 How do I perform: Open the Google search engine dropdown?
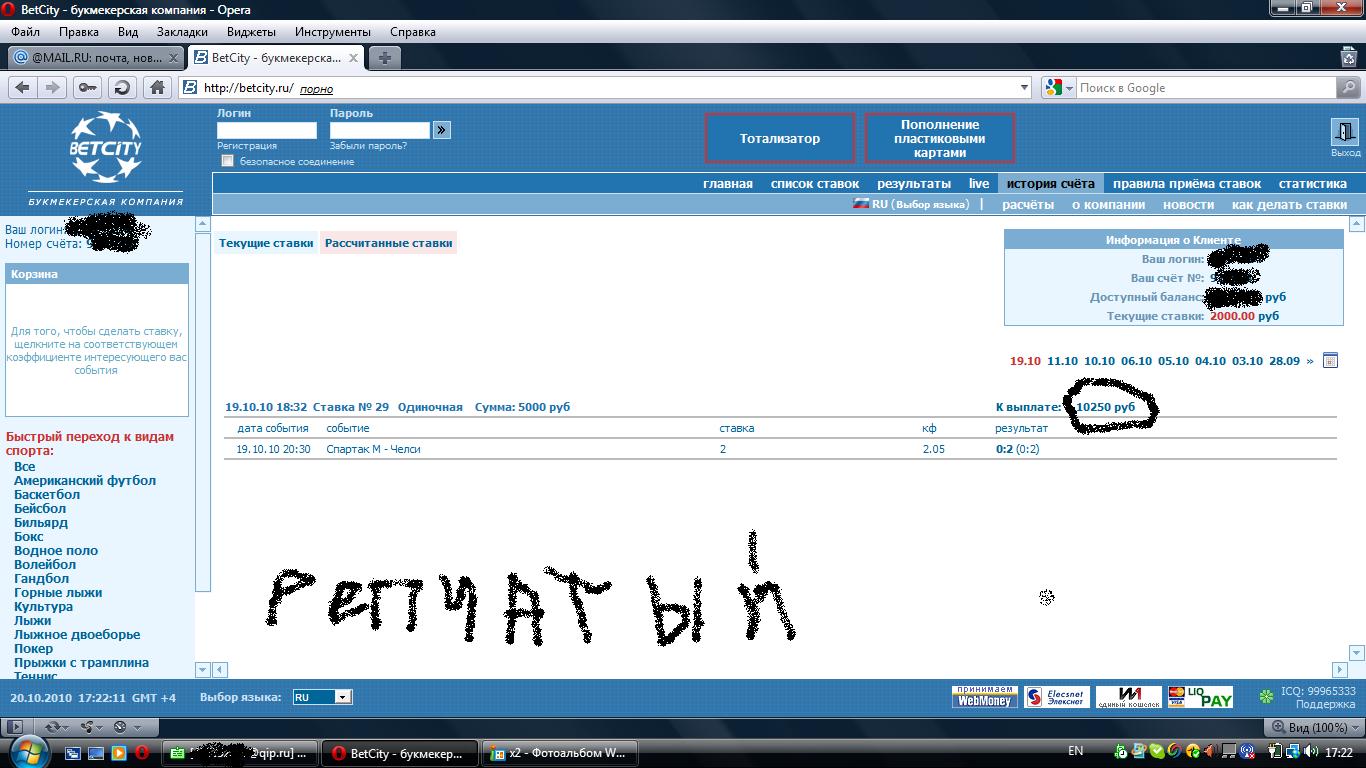click(1059, 88)
